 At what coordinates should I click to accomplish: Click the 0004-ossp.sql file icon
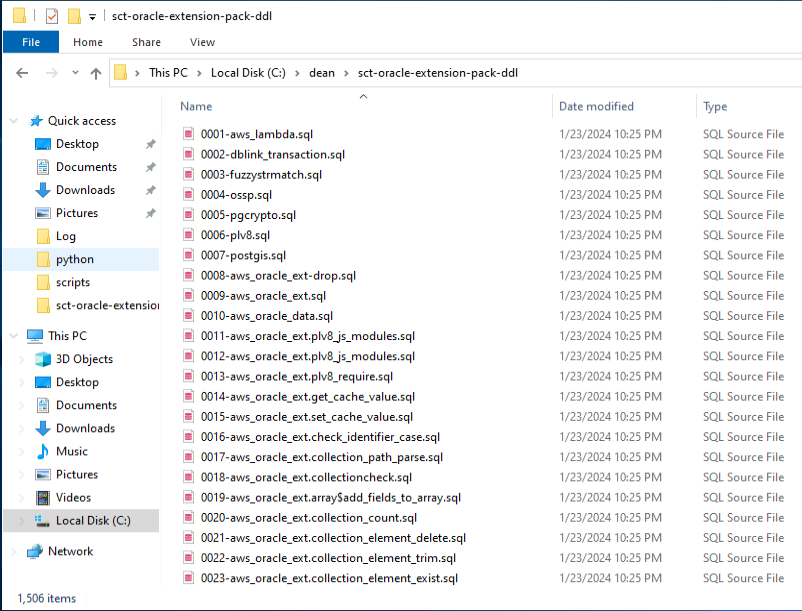click(x=188, y=195)
